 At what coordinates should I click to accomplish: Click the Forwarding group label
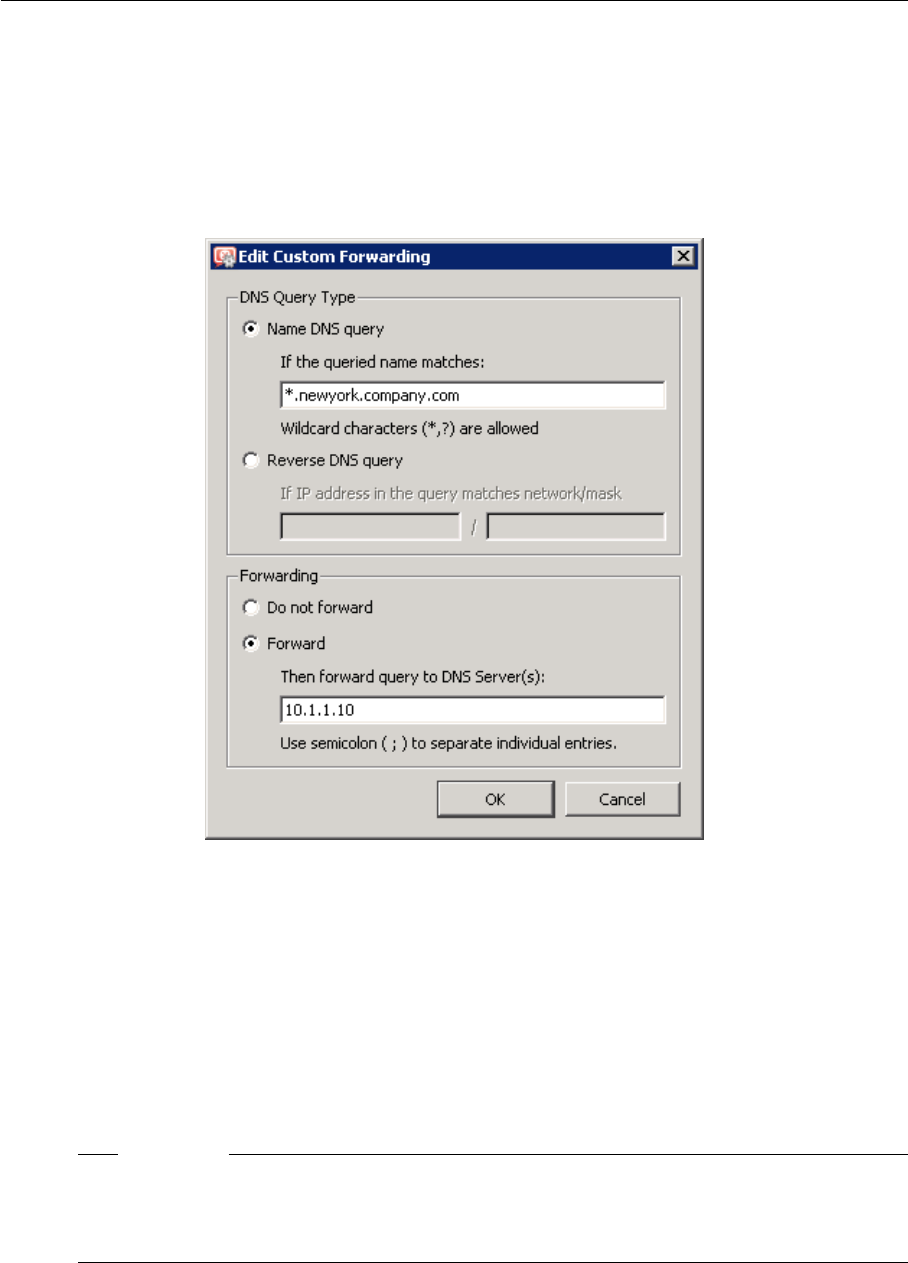click(276, 575)
